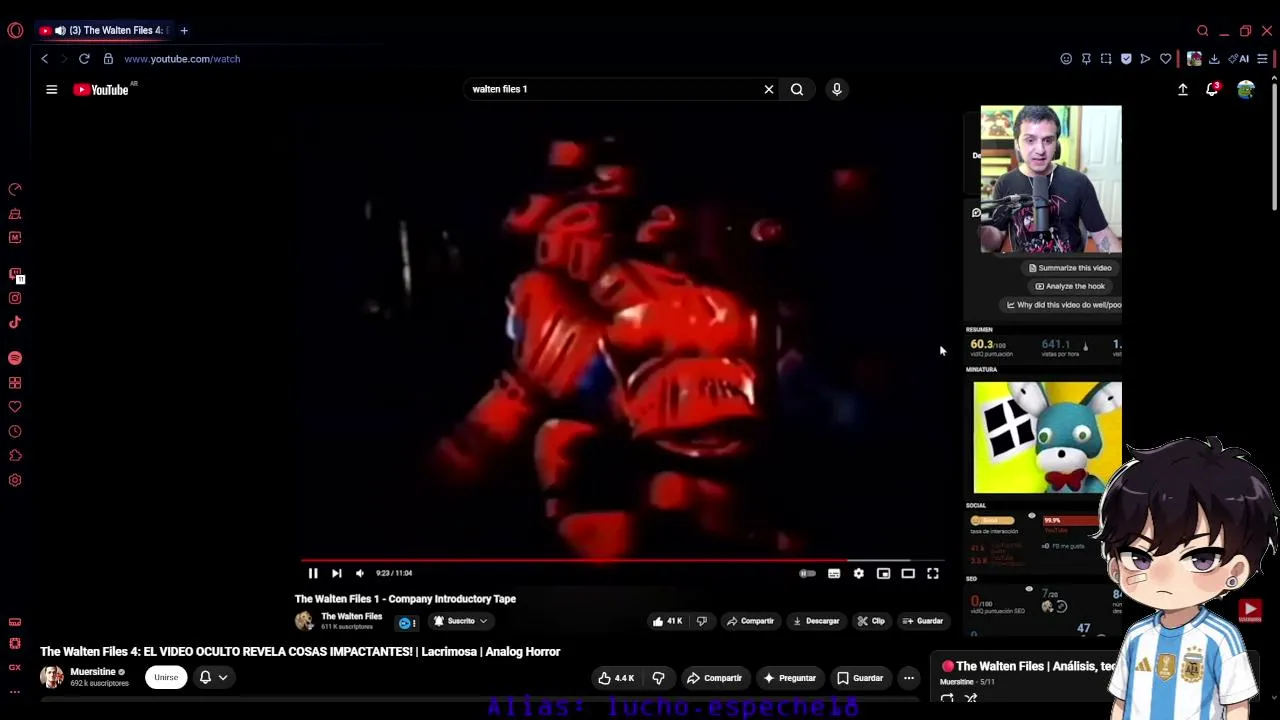Click the YouTube search magnifier button
This screenshot has width=1280, height=720.
point(797,89)
